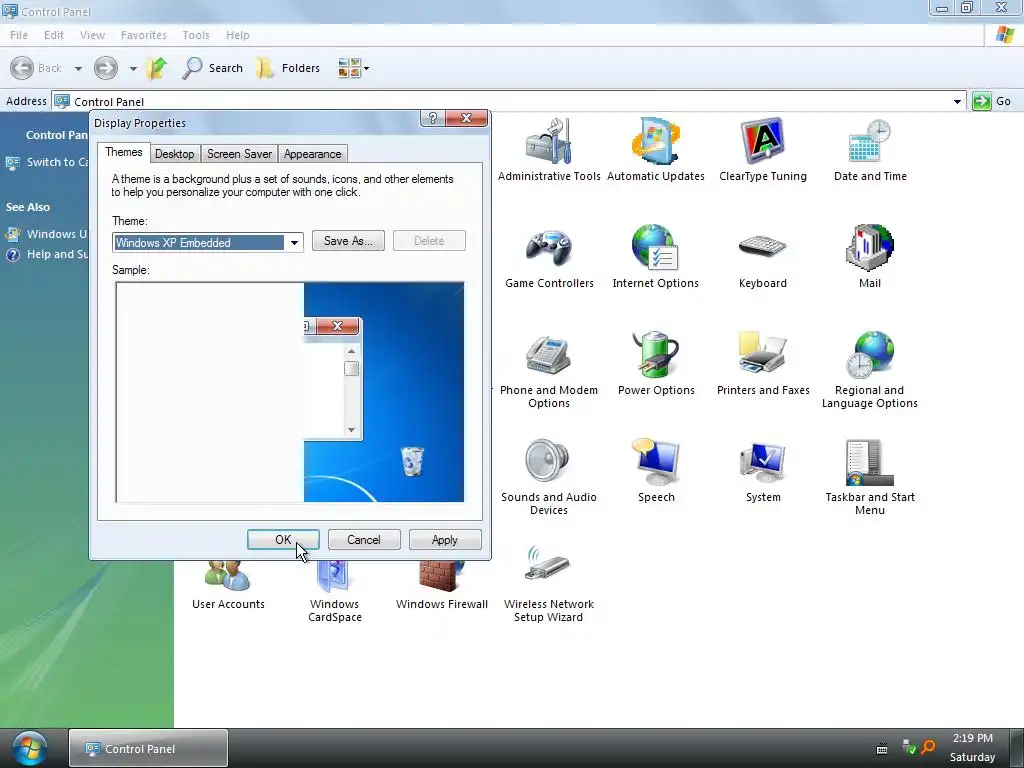This screenshot has width=1024, height=768.
Task: Open Sounds and Audio Devices
Action: pos(549,477)
